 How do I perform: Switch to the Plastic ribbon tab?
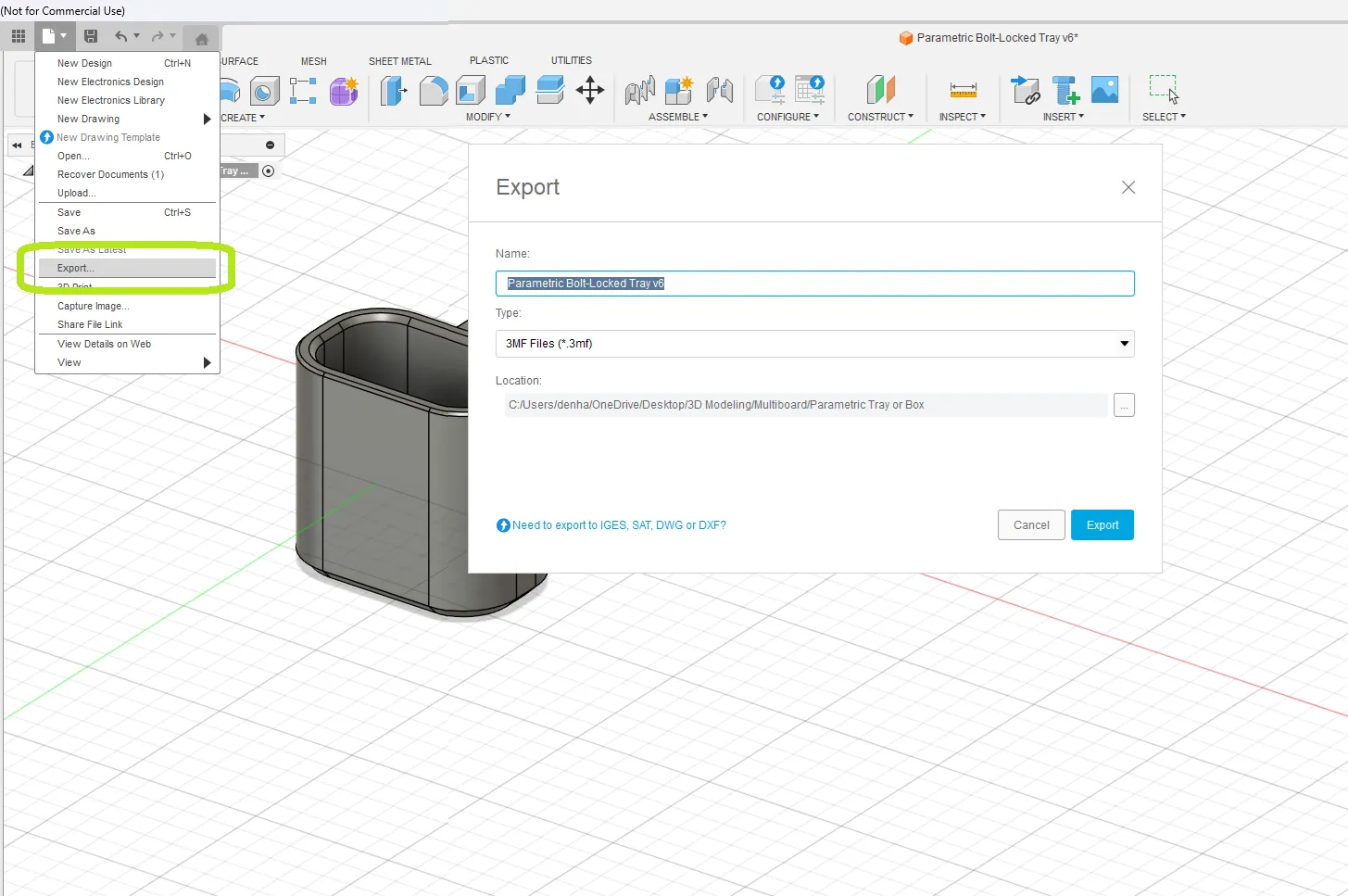[489, 60]
